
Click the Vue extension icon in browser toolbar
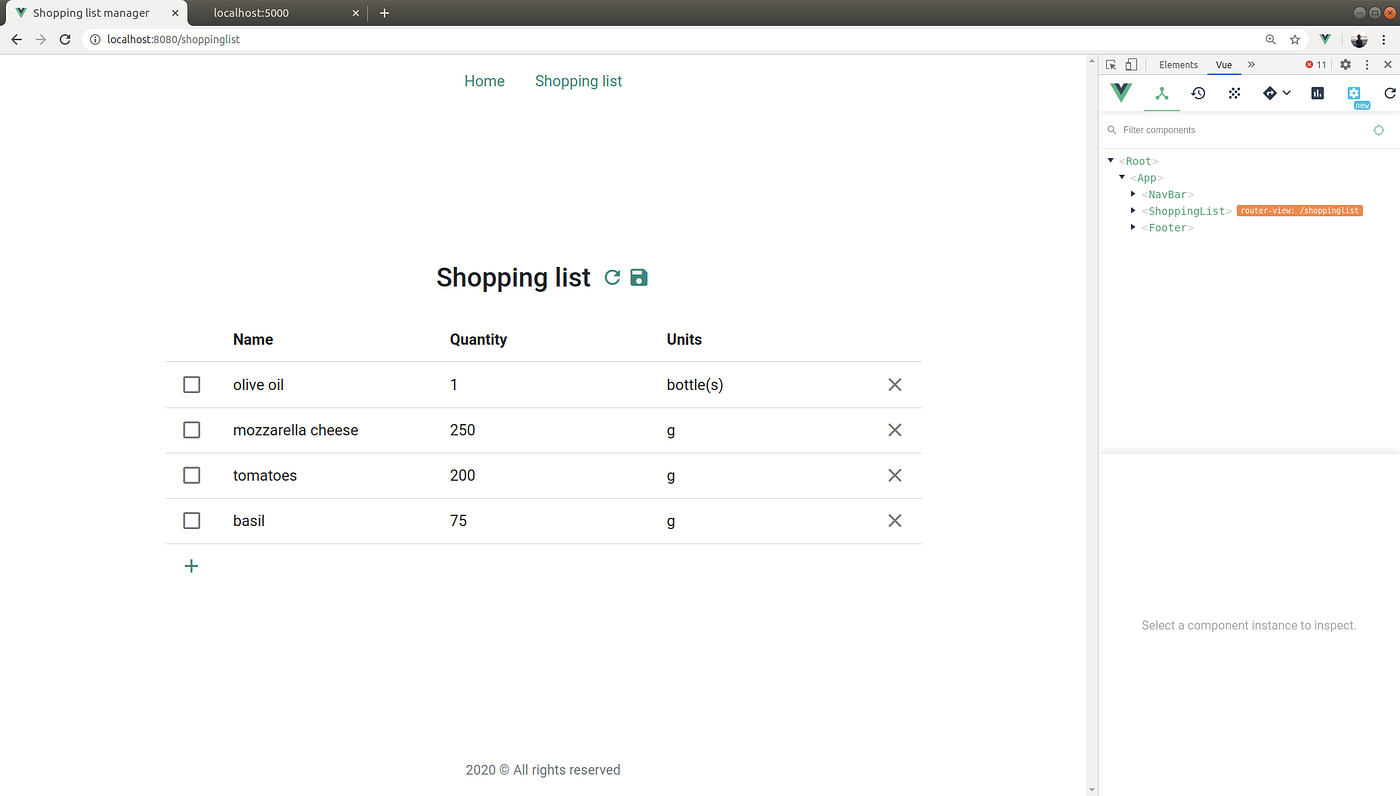pos(1325,40)
